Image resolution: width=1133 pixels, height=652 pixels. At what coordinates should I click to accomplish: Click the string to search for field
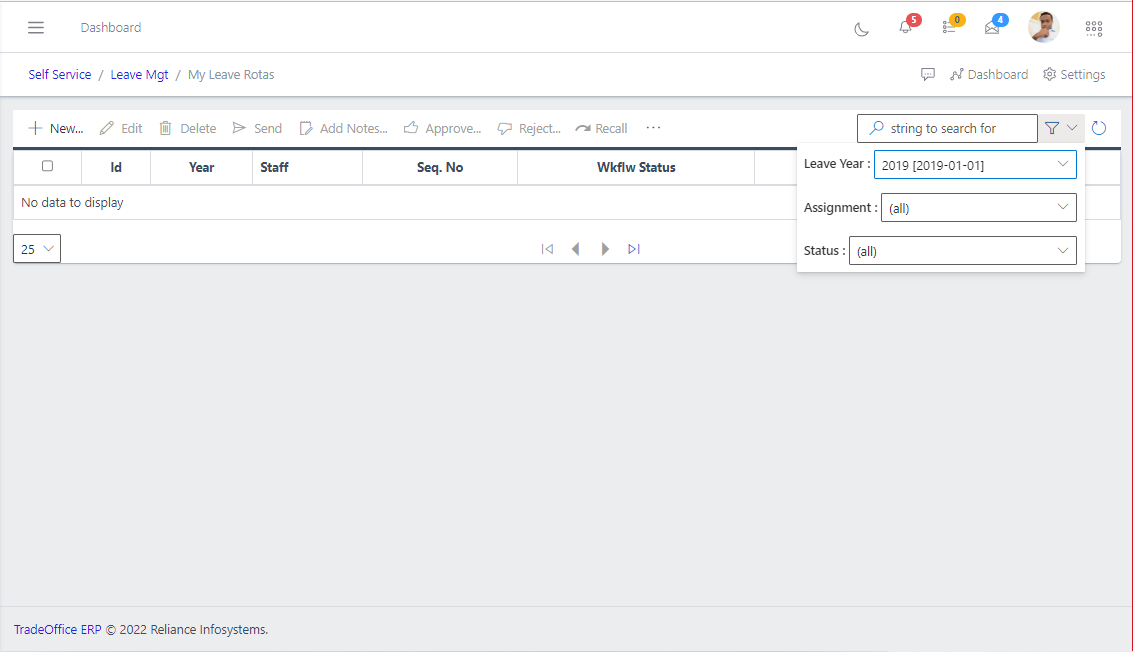point(947,128)
